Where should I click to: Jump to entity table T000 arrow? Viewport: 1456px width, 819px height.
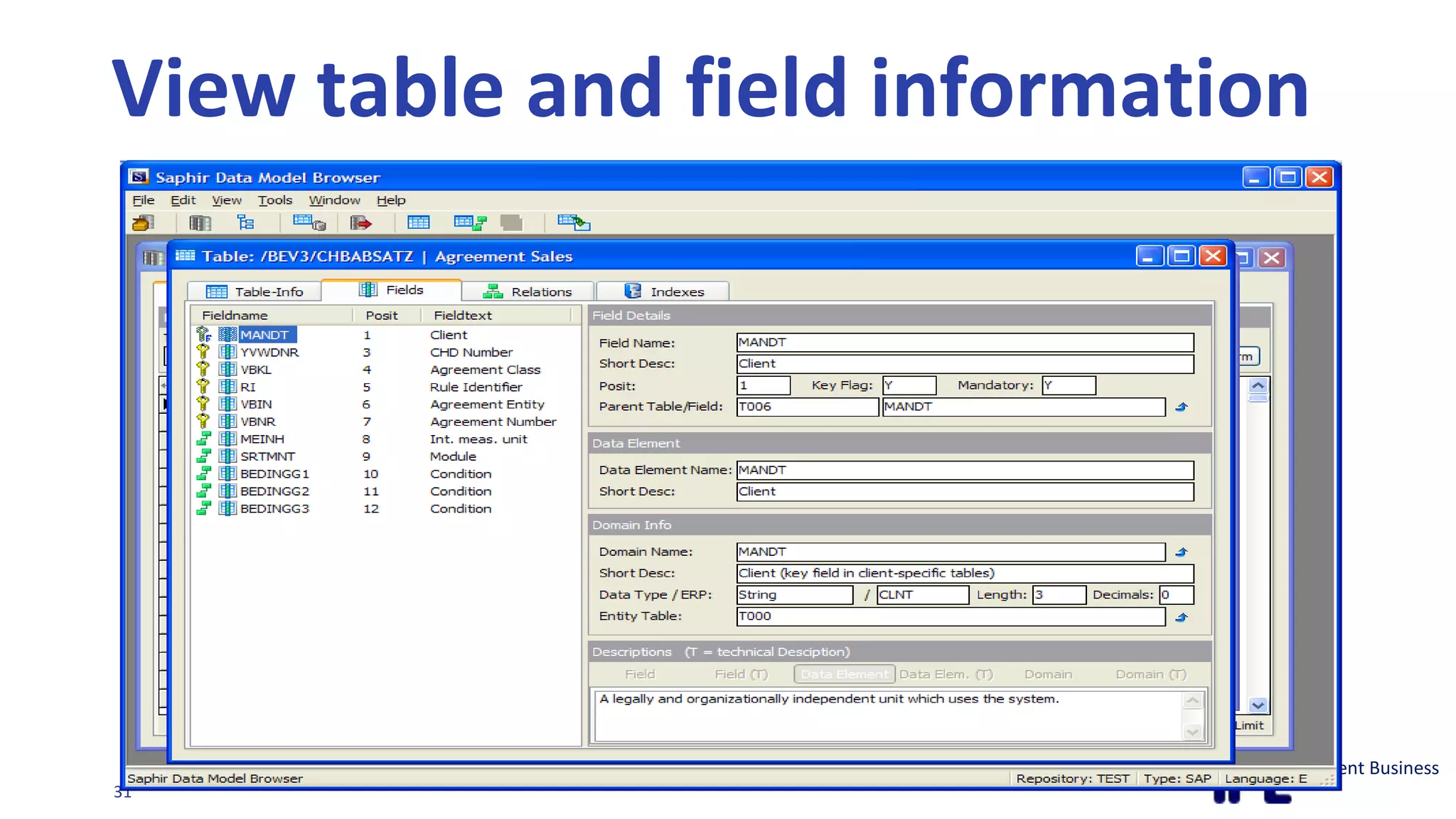pos(1182,618)
